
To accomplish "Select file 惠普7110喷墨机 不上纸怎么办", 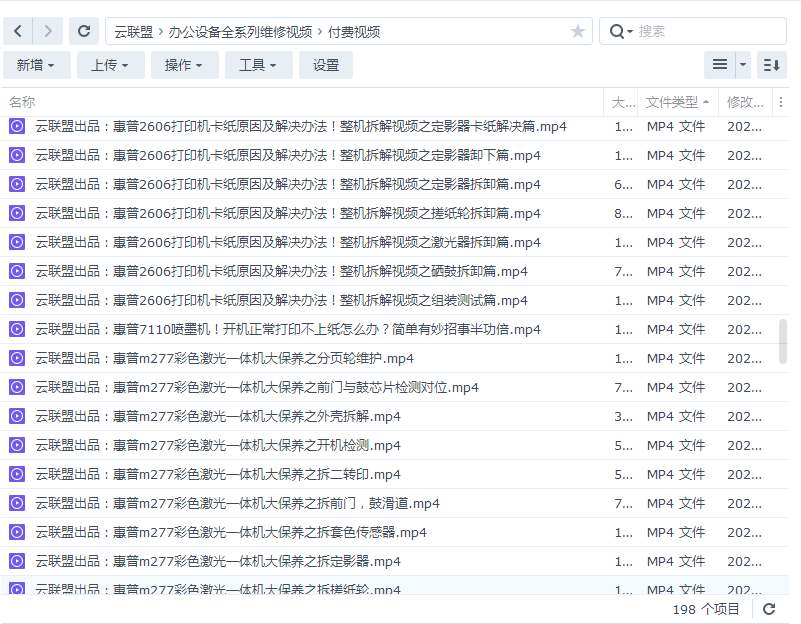I will pos(288,329).
